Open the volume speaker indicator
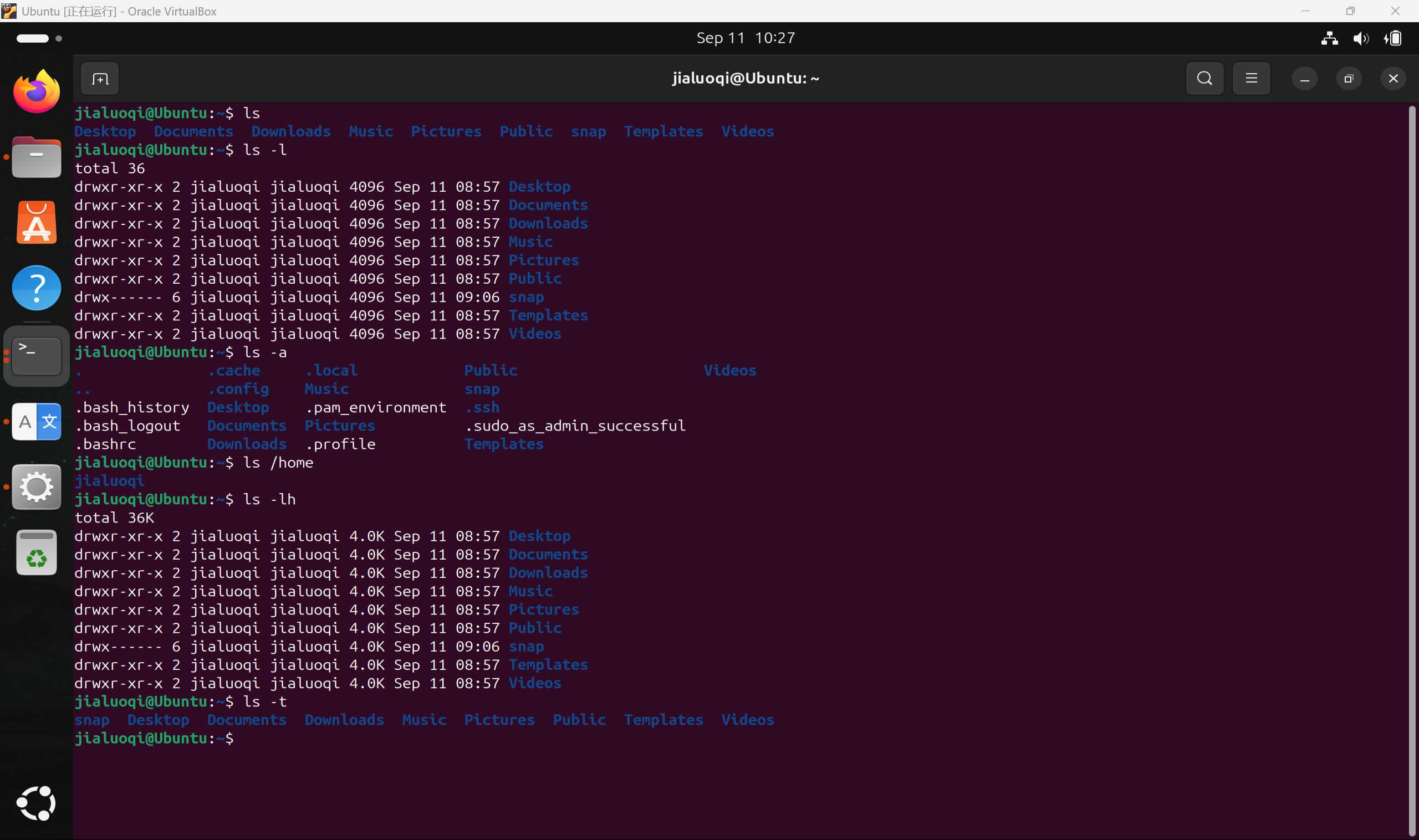This screenshot has width=1419, height=840. coord(1360,38)
